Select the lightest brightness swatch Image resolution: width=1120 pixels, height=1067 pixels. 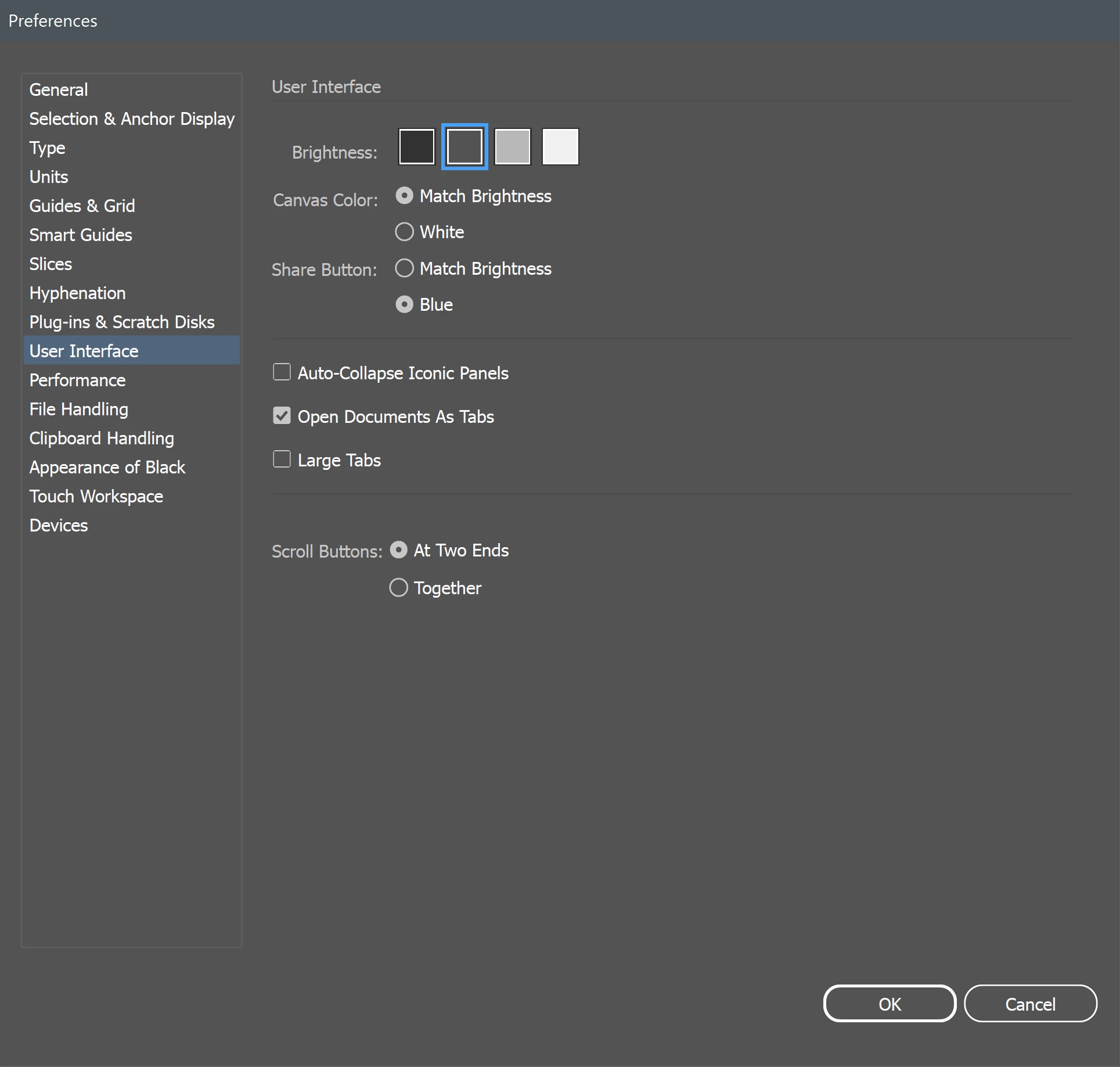tap(560, 147)
